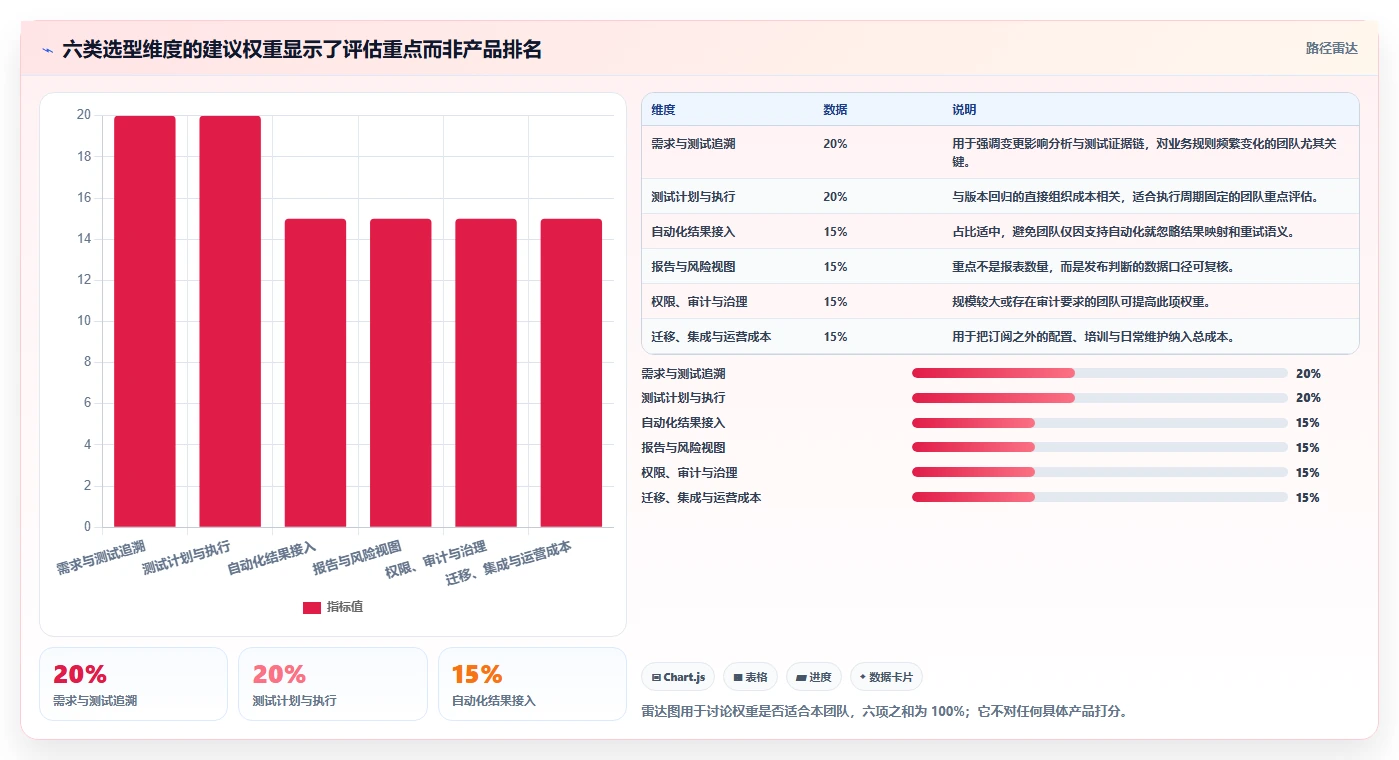Screen dimensions: 1399x760
Task: Click the 需求与测试追溯 x-axis label
Action: [x=101, y=557]
